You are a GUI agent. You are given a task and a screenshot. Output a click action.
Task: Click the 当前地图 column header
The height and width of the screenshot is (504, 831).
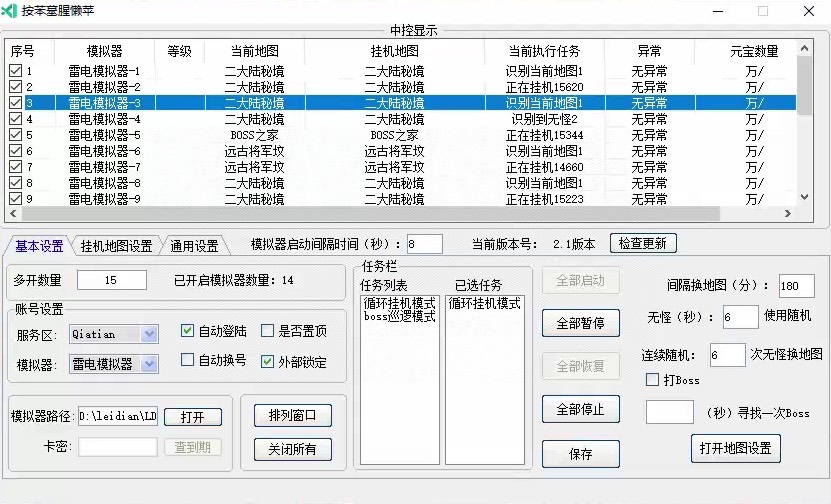[x=254, y=51]
